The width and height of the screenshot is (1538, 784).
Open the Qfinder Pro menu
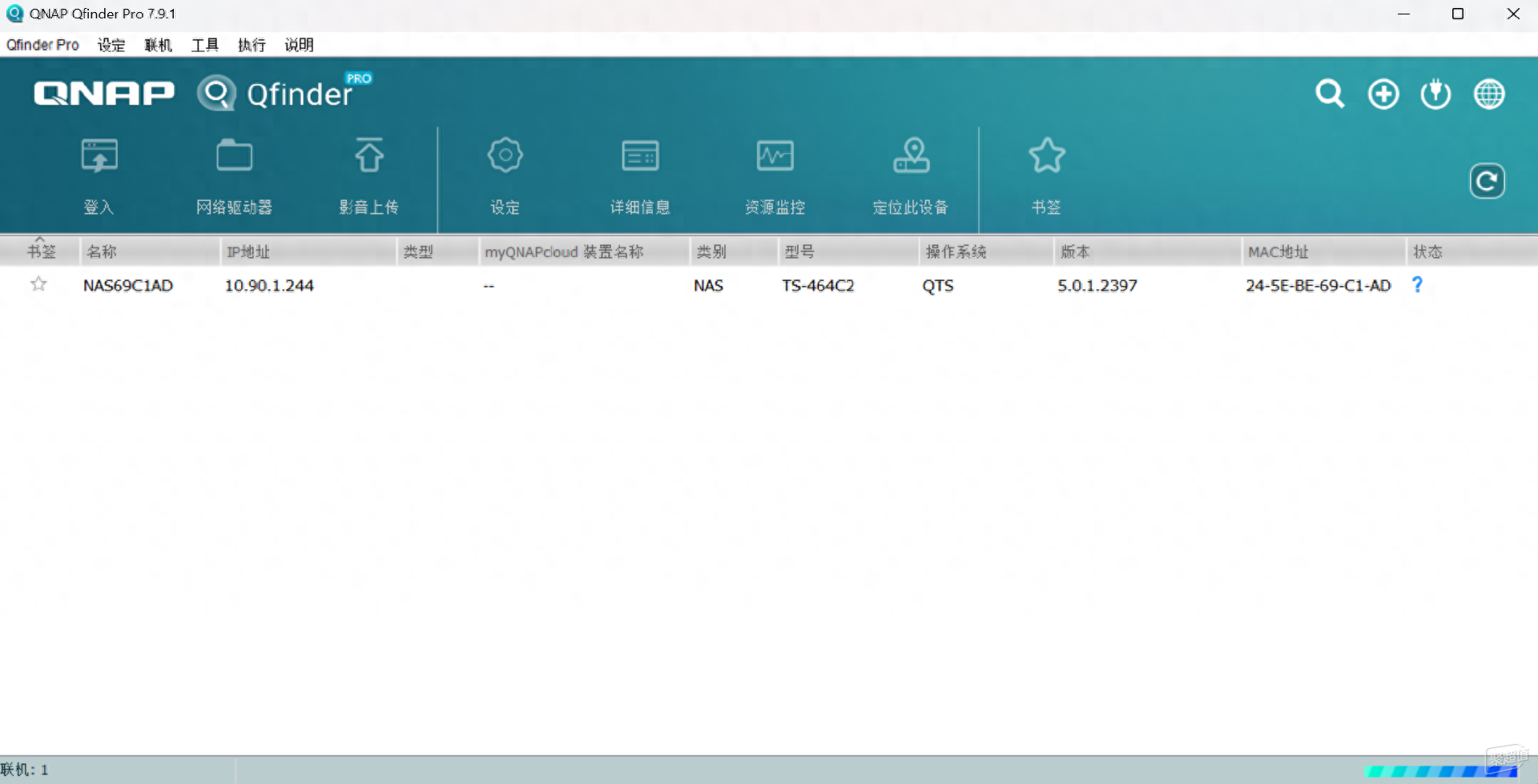click(42, 45)
